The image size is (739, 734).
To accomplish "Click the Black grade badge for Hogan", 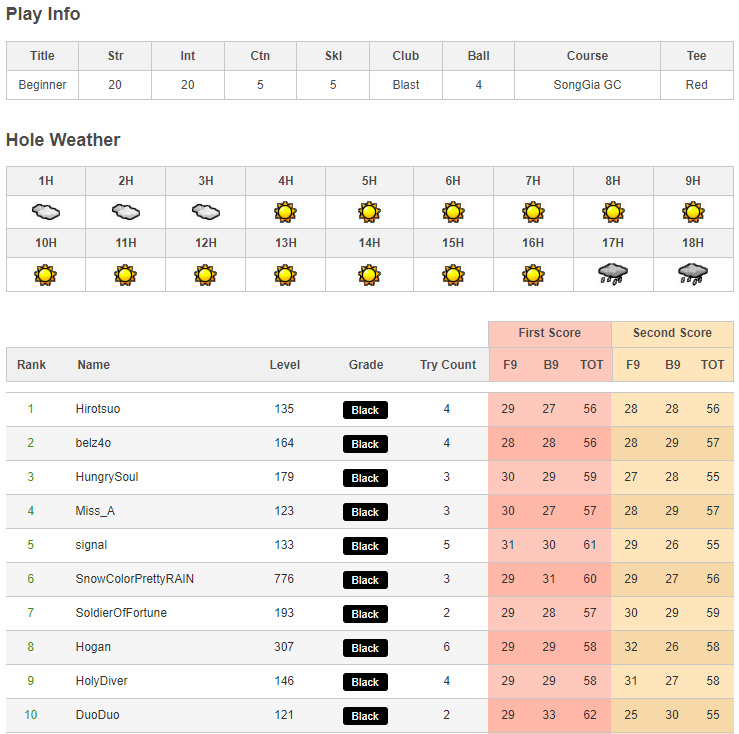I will (365, 648).
